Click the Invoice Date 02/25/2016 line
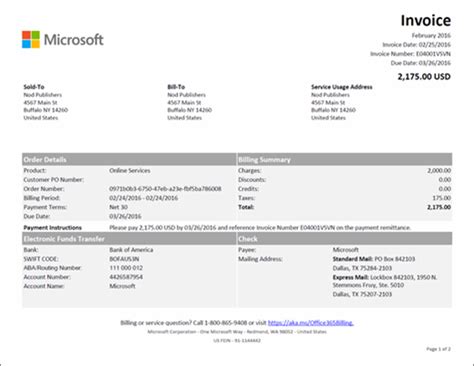Image resolution: width=474 pixels, height=366 pixels. pos(417,45)
